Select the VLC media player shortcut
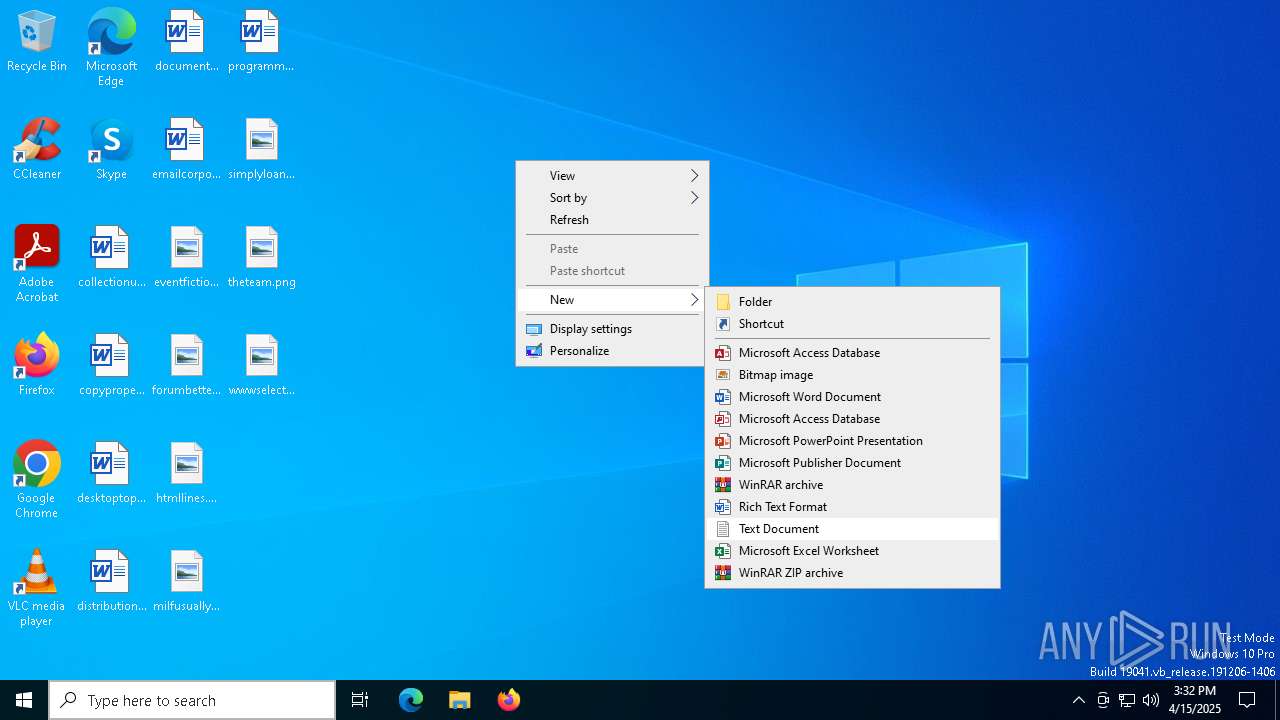The width and height of the screenshot is (1280, 720). [x=37, y=588]
